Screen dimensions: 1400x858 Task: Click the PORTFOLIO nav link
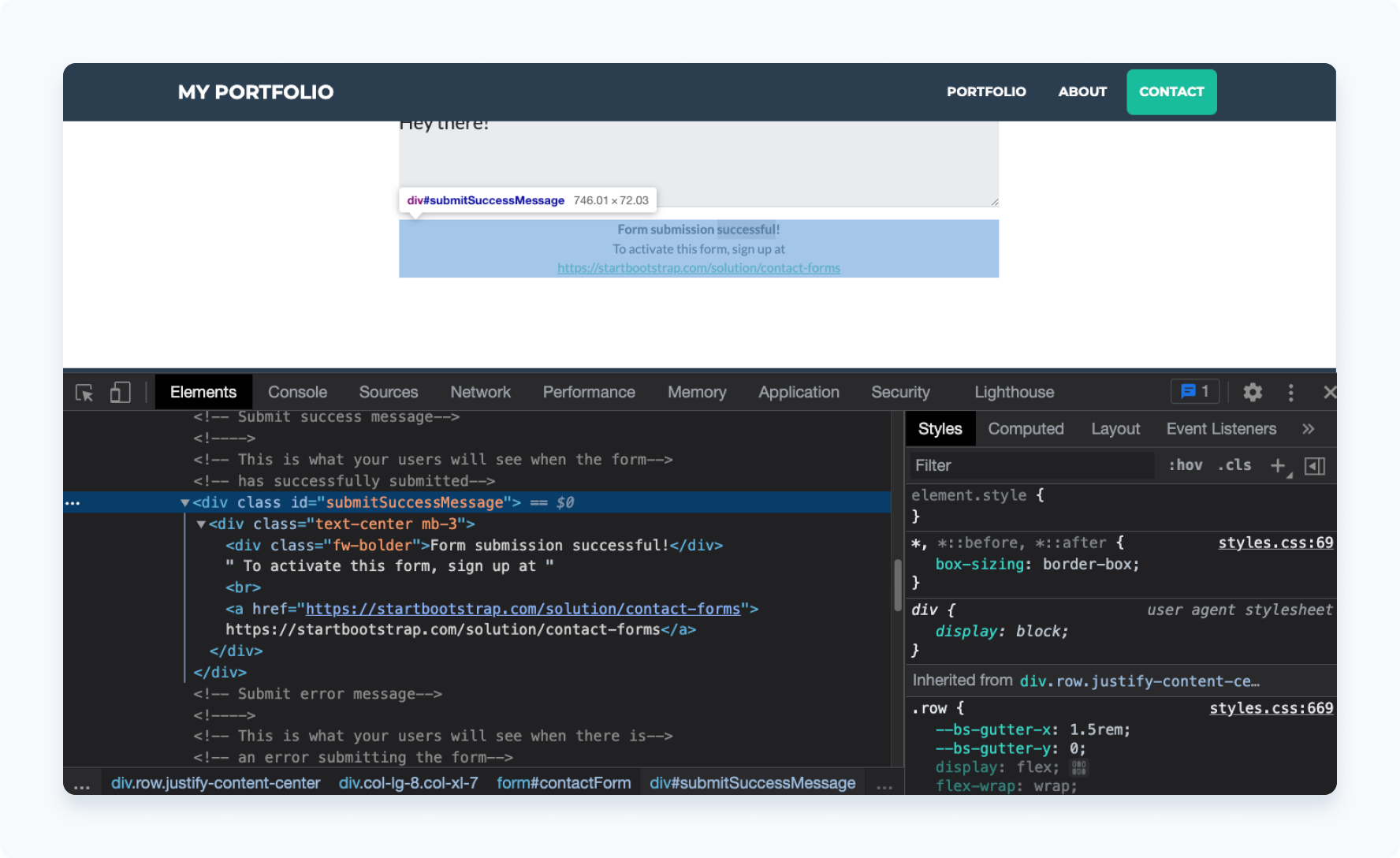[986, 91]
